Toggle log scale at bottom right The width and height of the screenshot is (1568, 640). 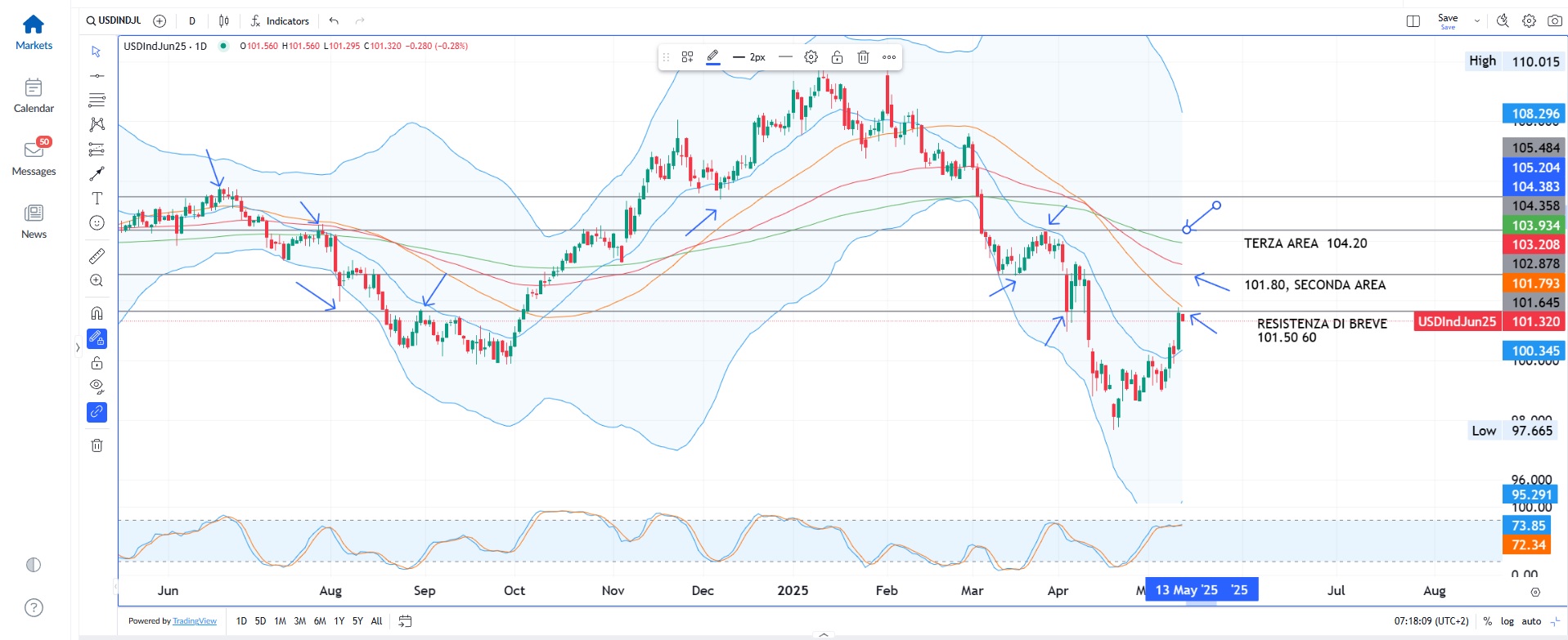click(x=1507, y=621)
